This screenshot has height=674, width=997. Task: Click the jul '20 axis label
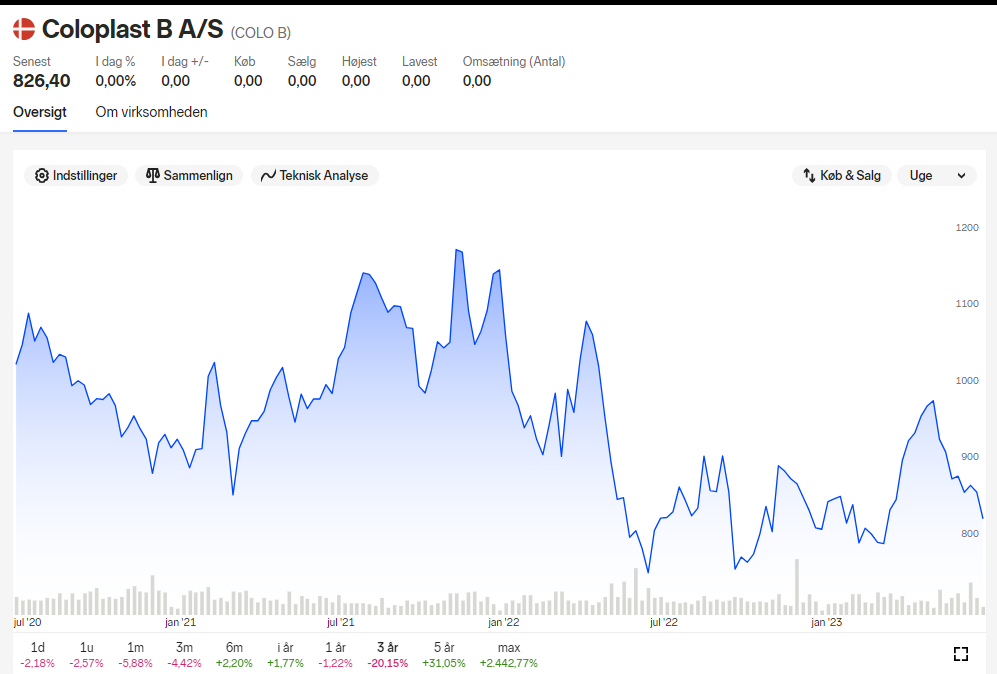(x=27, y=622)
